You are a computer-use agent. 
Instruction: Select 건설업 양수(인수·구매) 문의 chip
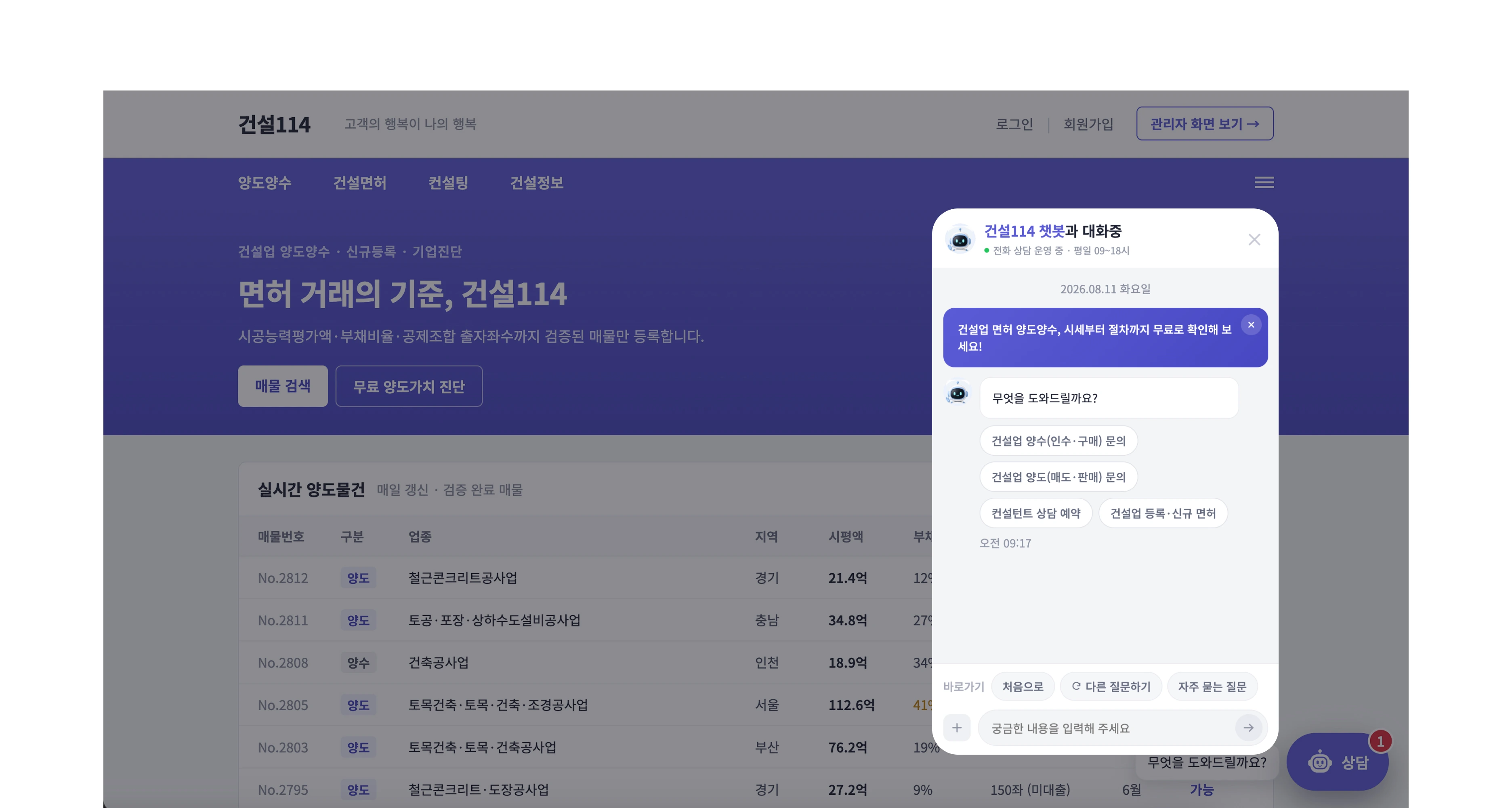pos(1058,440)
